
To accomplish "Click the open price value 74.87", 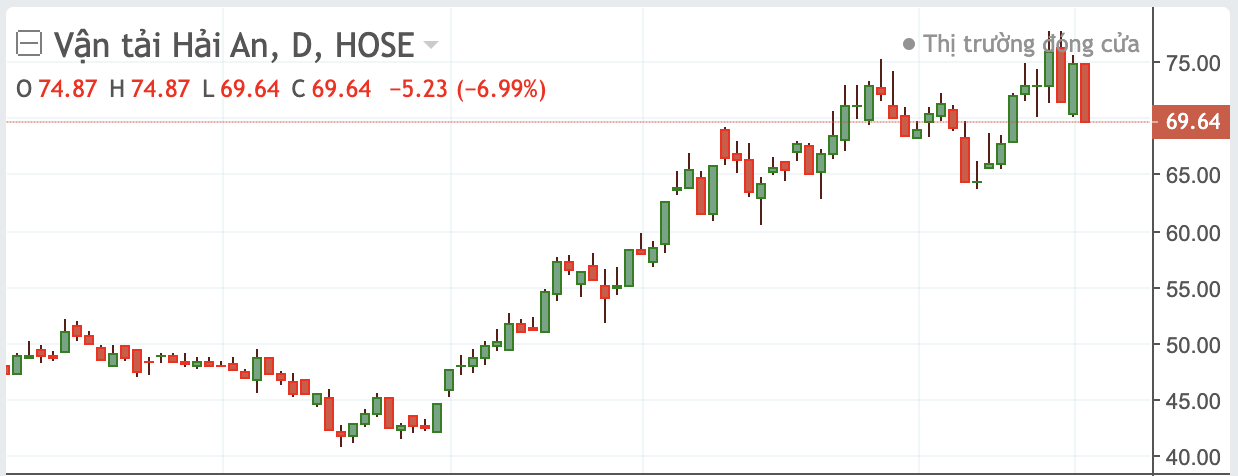I will [68, 89].
